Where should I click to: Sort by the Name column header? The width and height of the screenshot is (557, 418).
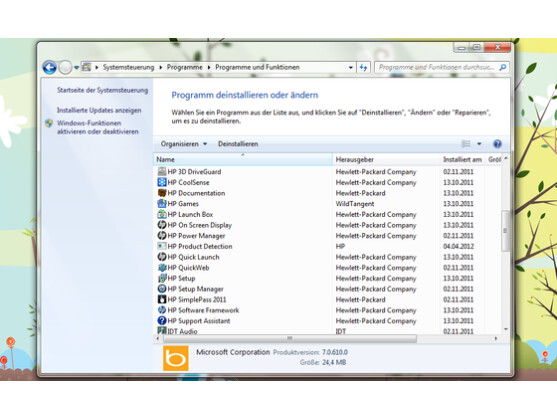point(243,159)
